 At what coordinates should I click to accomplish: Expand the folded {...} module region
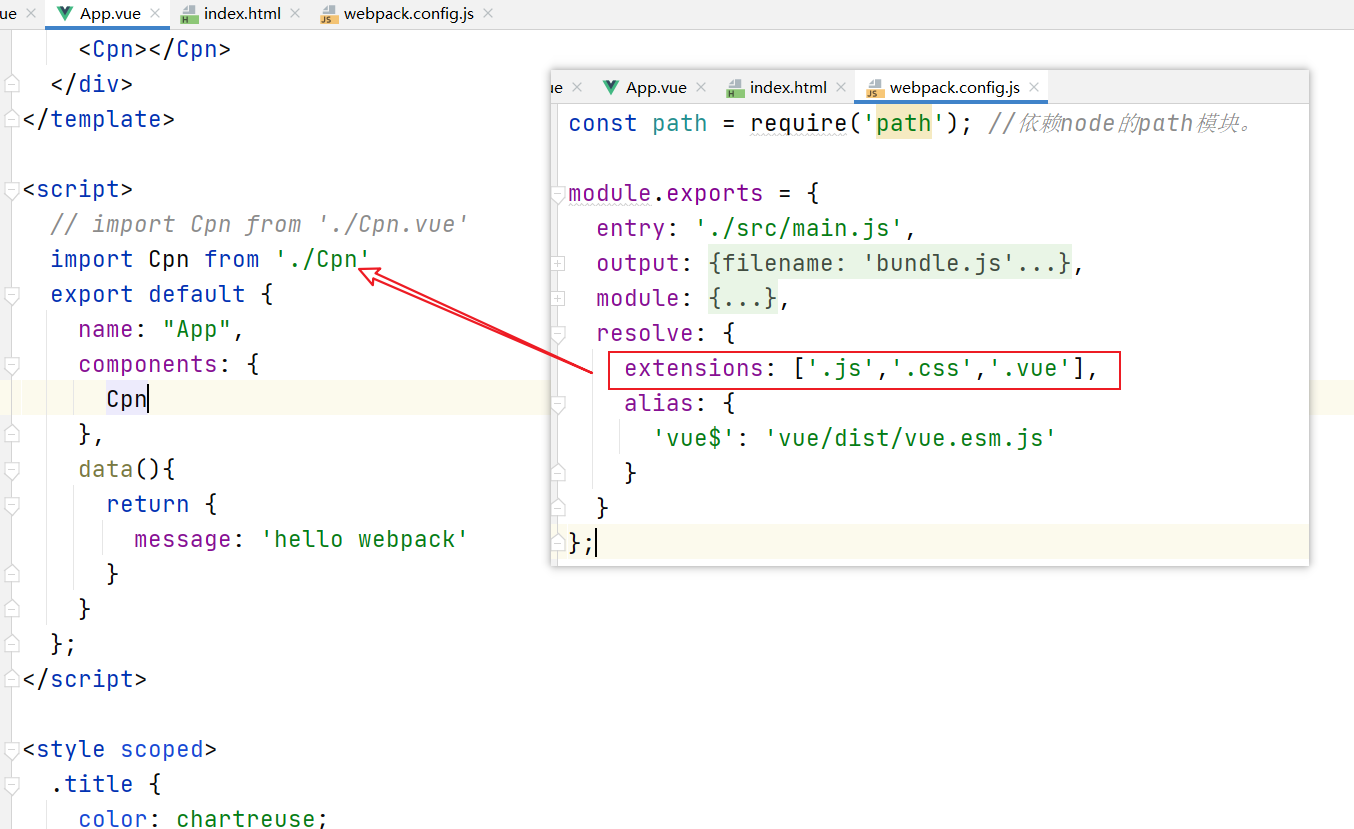tap(742, 299)
